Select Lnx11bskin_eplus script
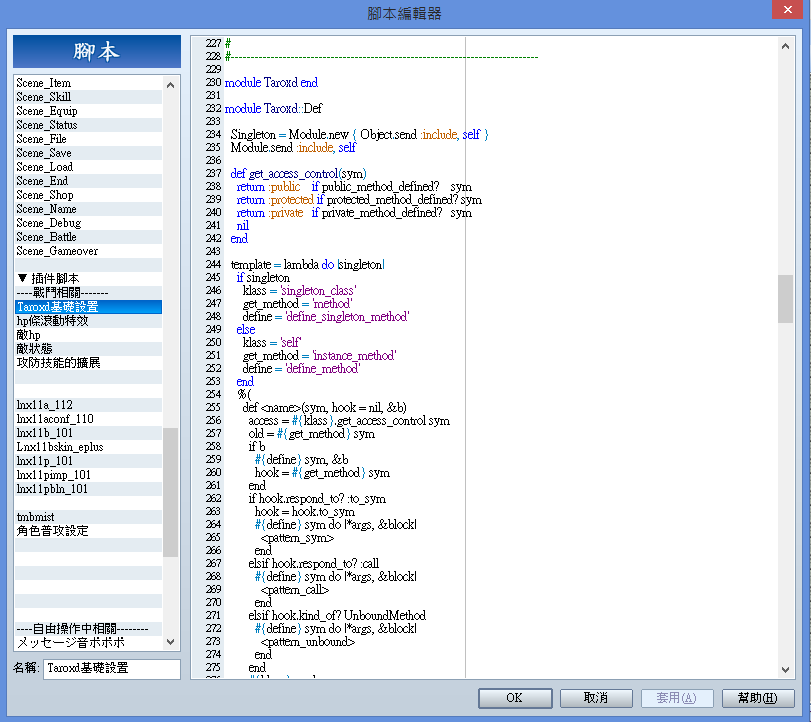 (88, 447)
